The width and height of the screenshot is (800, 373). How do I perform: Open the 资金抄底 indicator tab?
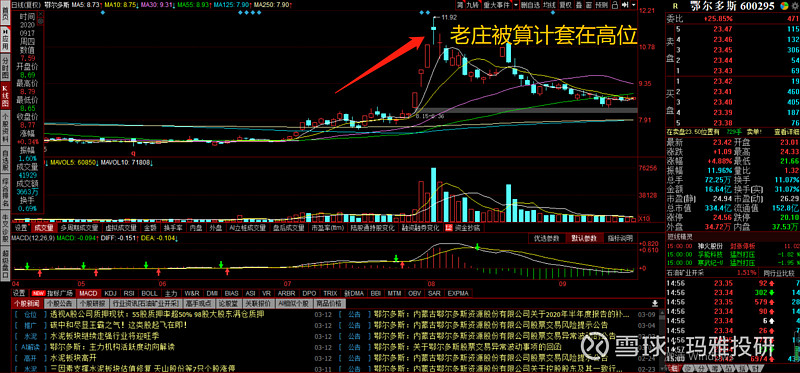coord(463,228)
